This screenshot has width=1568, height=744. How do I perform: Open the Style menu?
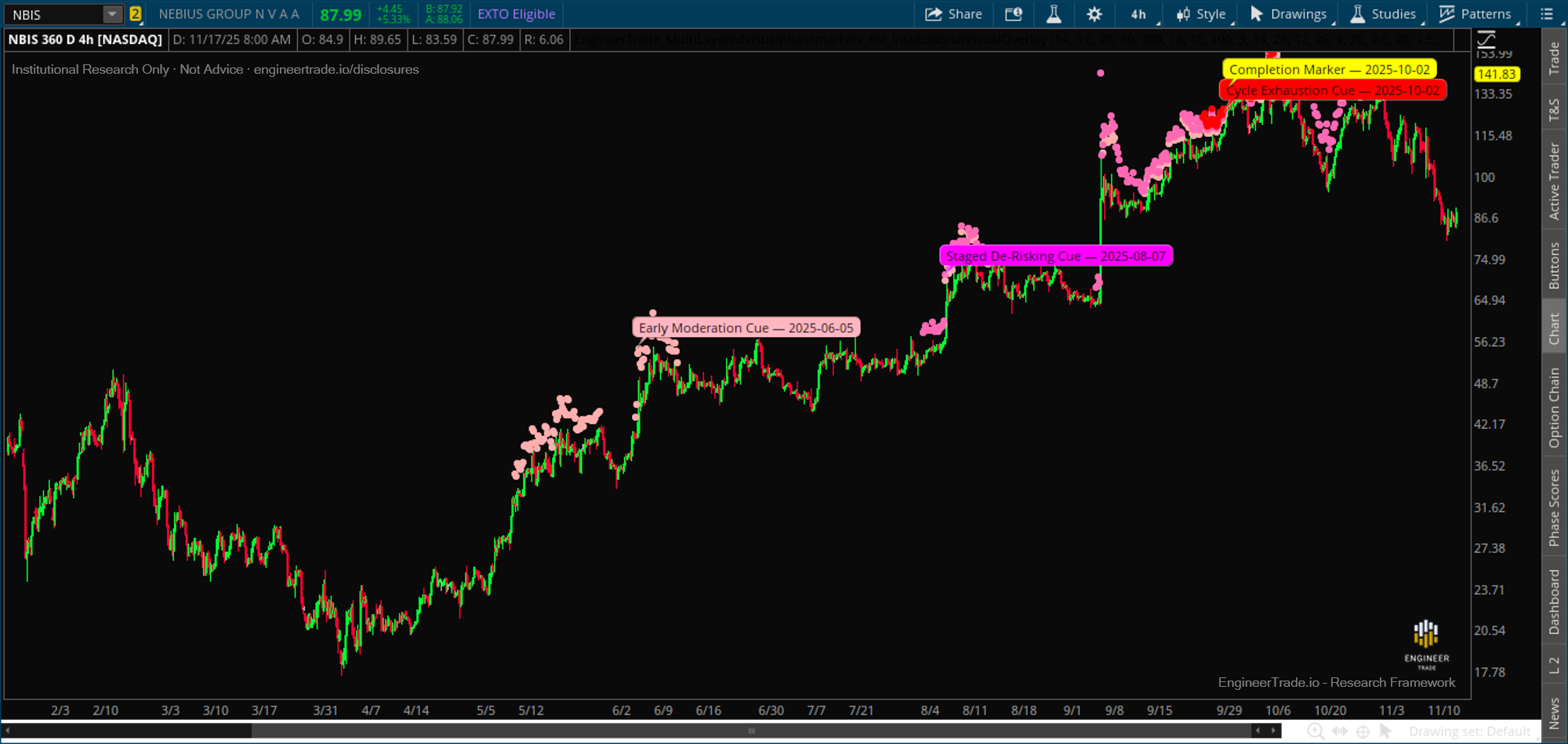(x=1200, y=13)
